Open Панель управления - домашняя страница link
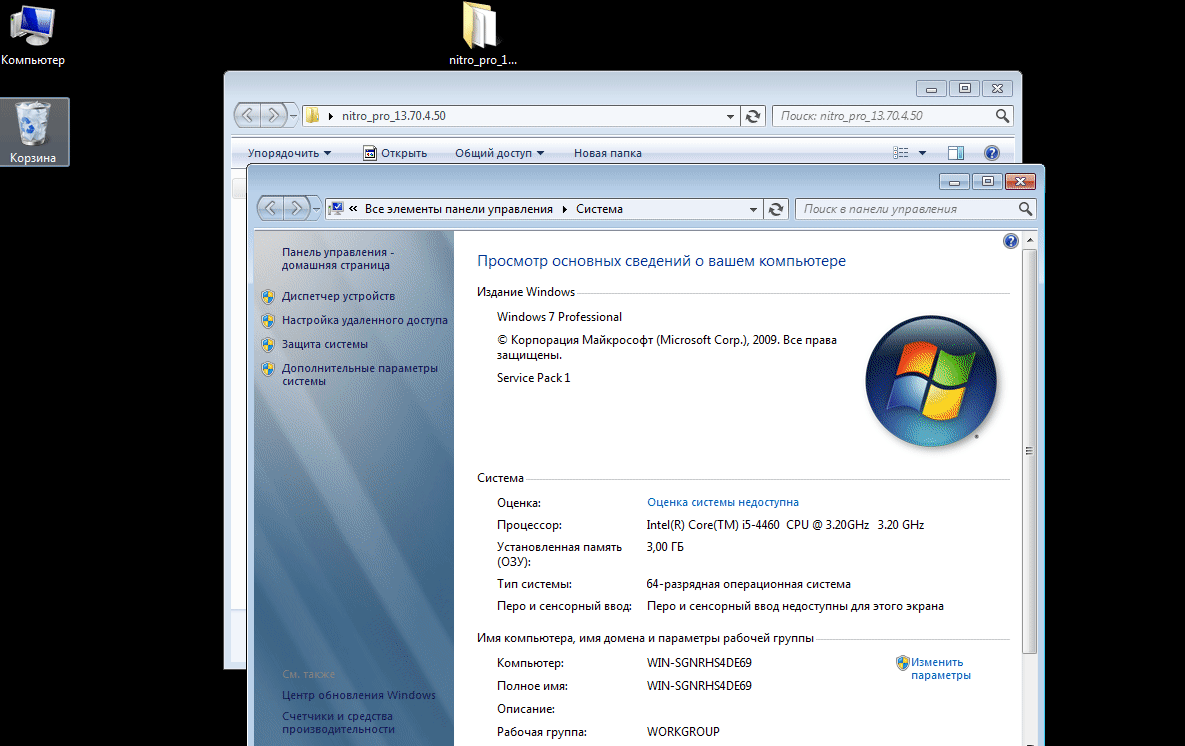The height and width of the screenshot is (746, 1185). click(x=338, y=258)
